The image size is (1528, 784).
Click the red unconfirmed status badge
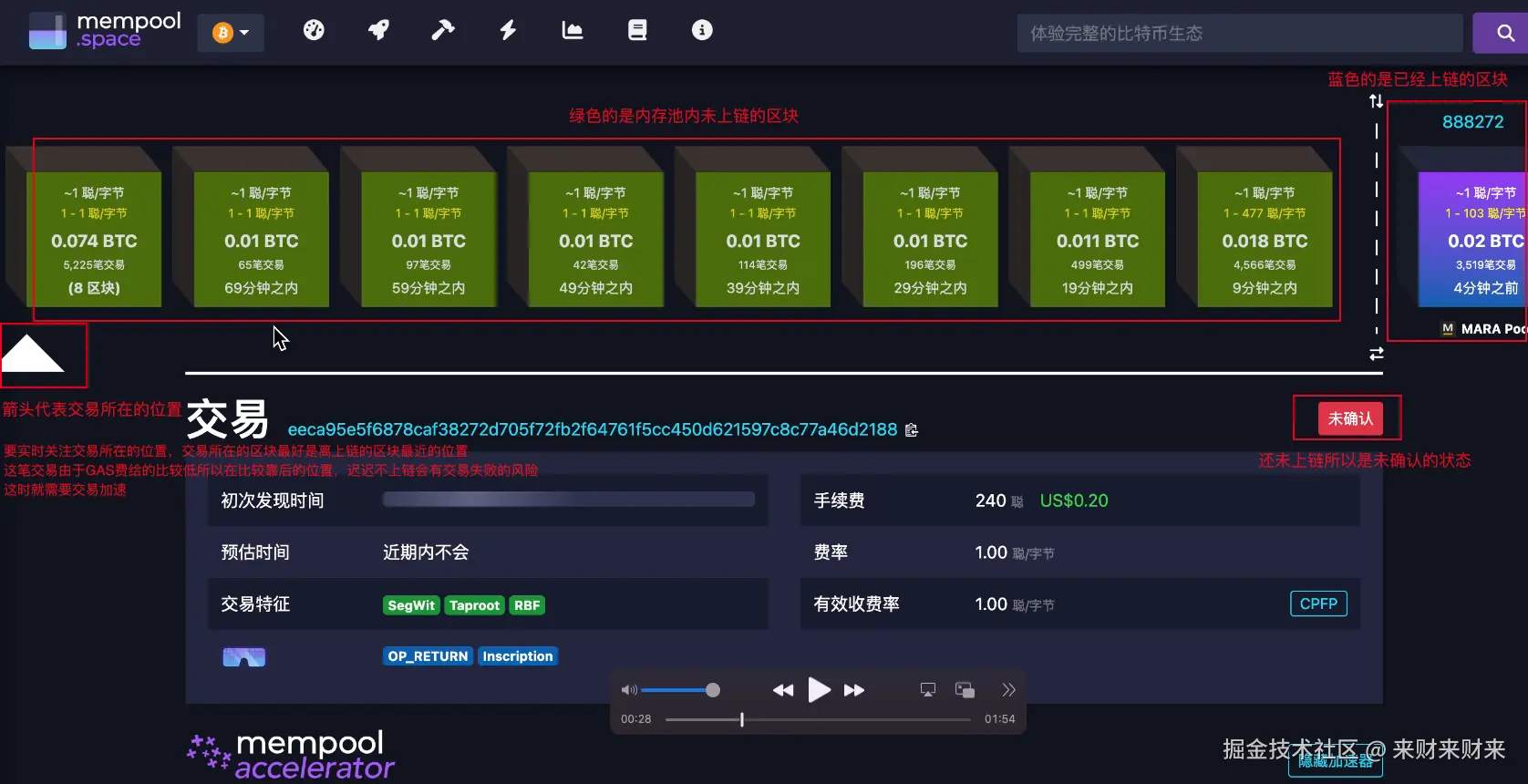[x=1350, y=418]
